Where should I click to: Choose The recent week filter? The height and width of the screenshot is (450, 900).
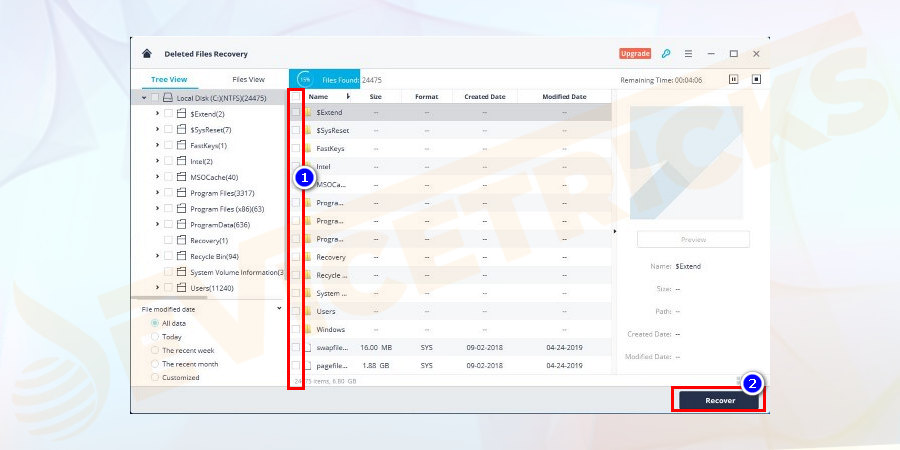(154, 350)
